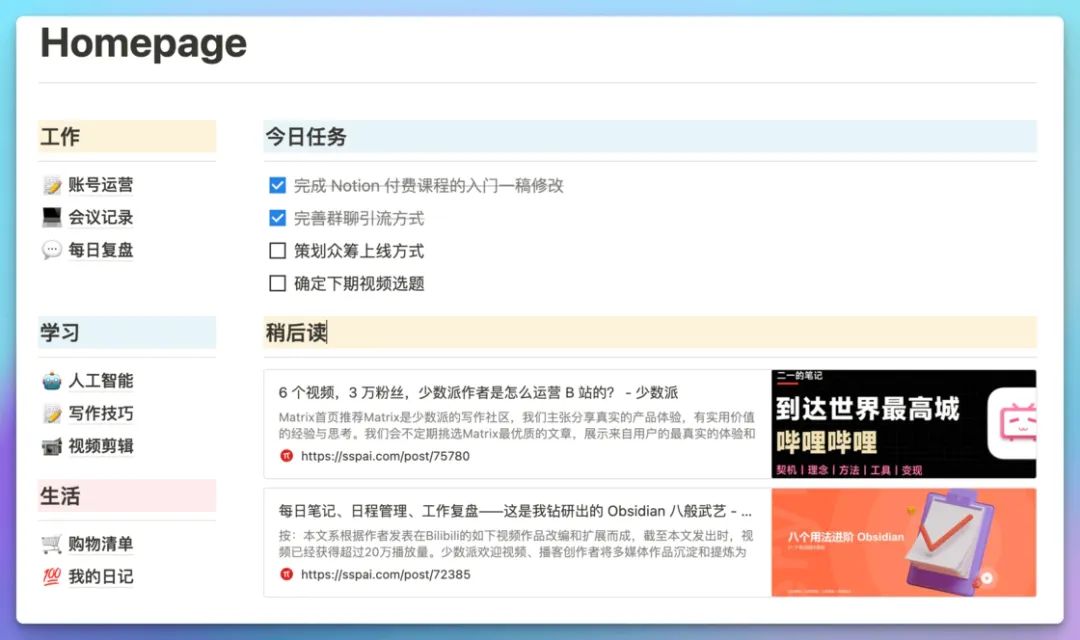This screenshot has width=1080, height=640.
Task: Click the URL https://sspai.com/post/75780
Action: (x=385, y=456)
